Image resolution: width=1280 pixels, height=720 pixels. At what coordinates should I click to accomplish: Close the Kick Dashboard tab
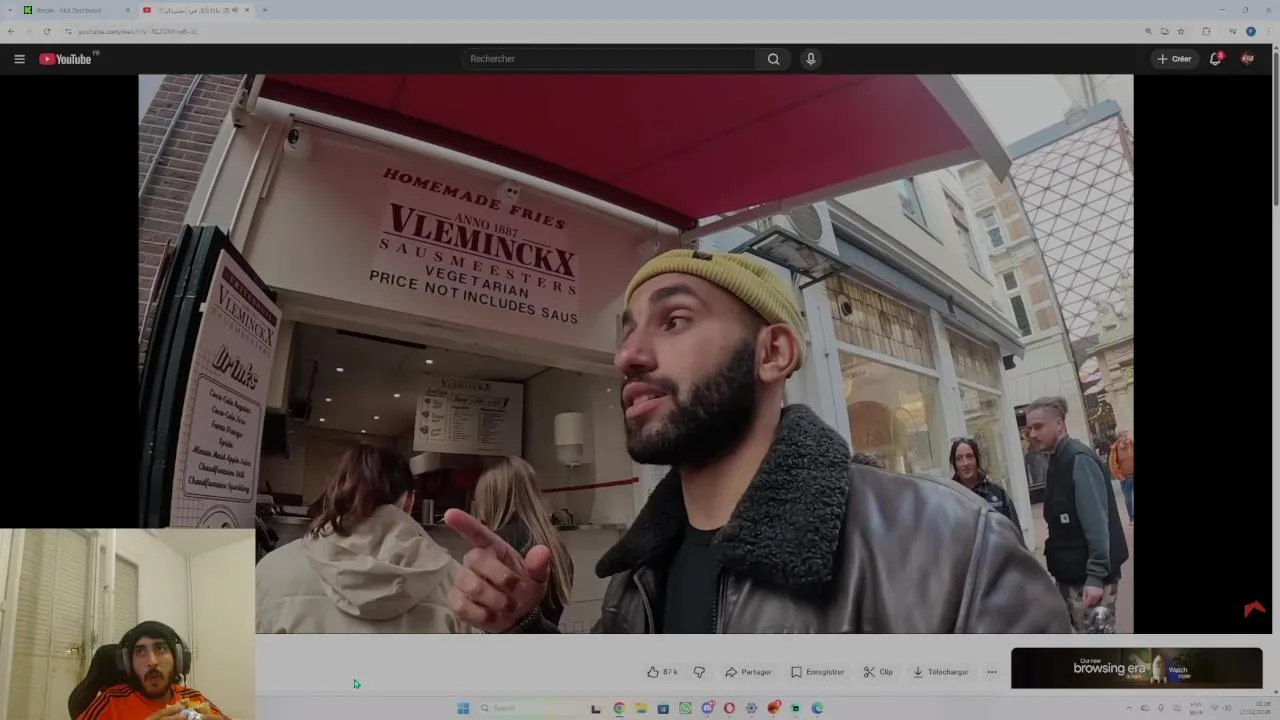point(128,10)
